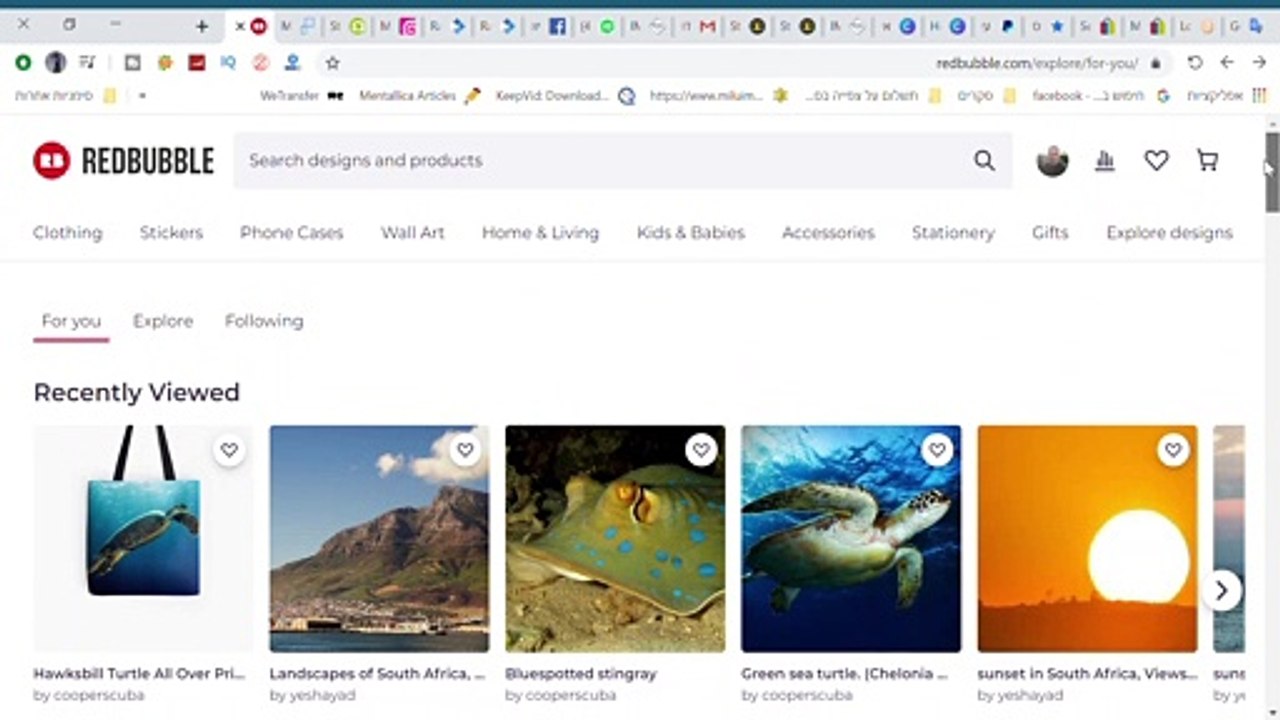The height and width of the screenshot is (720, 1280).
Task: Open Mentallica Articles bookmark
Action: pyautogui.click(x=419, y=96)
